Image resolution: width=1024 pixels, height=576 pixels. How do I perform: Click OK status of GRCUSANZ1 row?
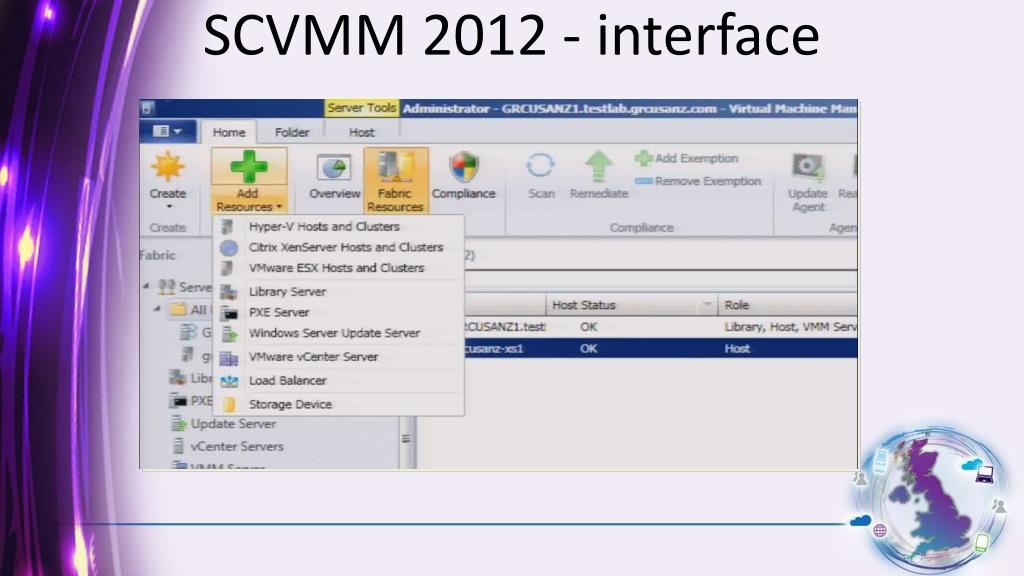click(x=588, y=327)
